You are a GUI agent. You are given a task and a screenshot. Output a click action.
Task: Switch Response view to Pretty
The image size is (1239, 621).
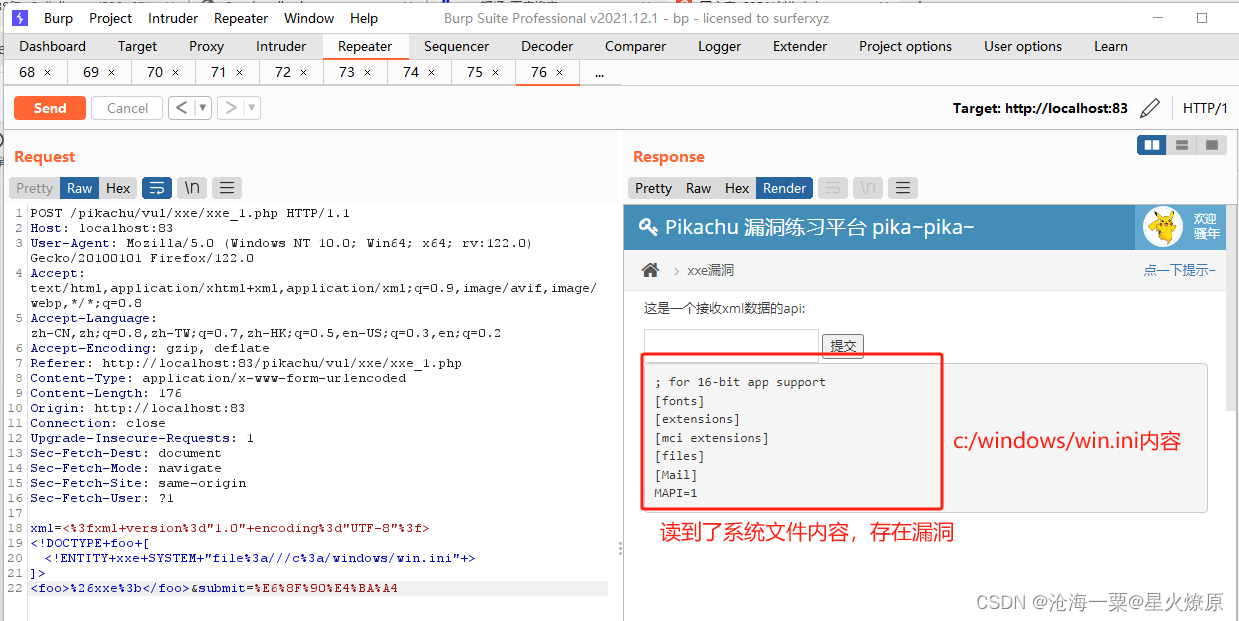tap(653, 188)
